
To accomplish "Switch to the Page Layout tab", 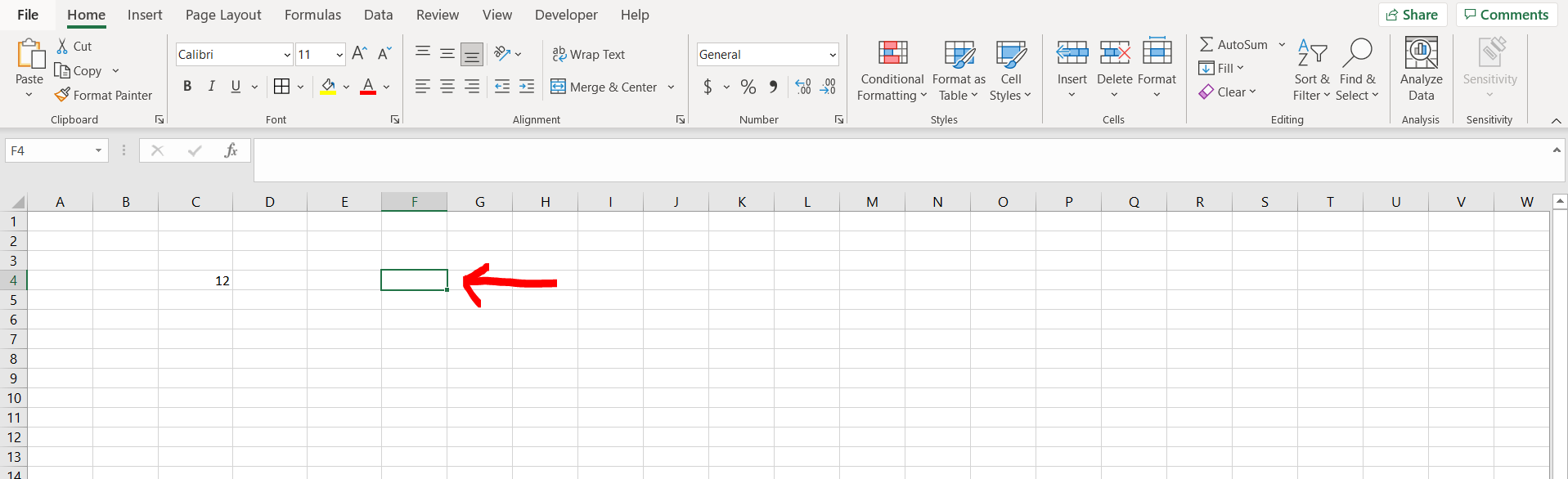I will pos(223,15).
